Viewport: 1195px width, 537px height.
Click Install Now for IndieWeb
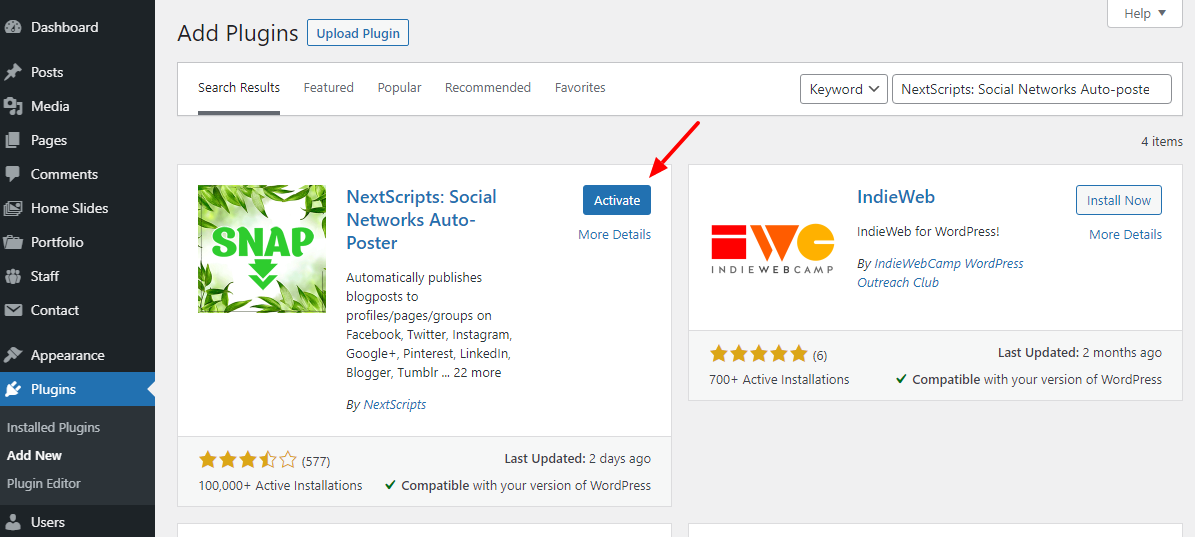(1119, 200)
